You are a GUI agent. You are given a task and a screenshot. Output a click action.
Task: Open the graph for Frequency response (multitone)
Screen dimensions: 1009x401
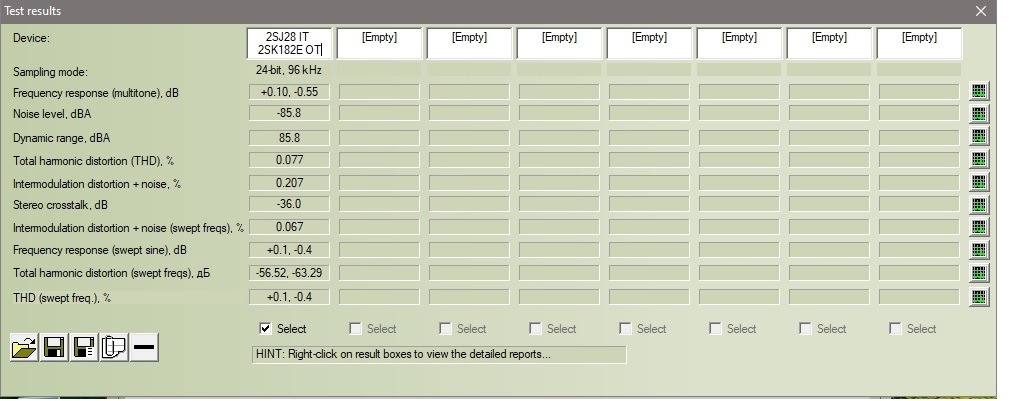point(979,91)
